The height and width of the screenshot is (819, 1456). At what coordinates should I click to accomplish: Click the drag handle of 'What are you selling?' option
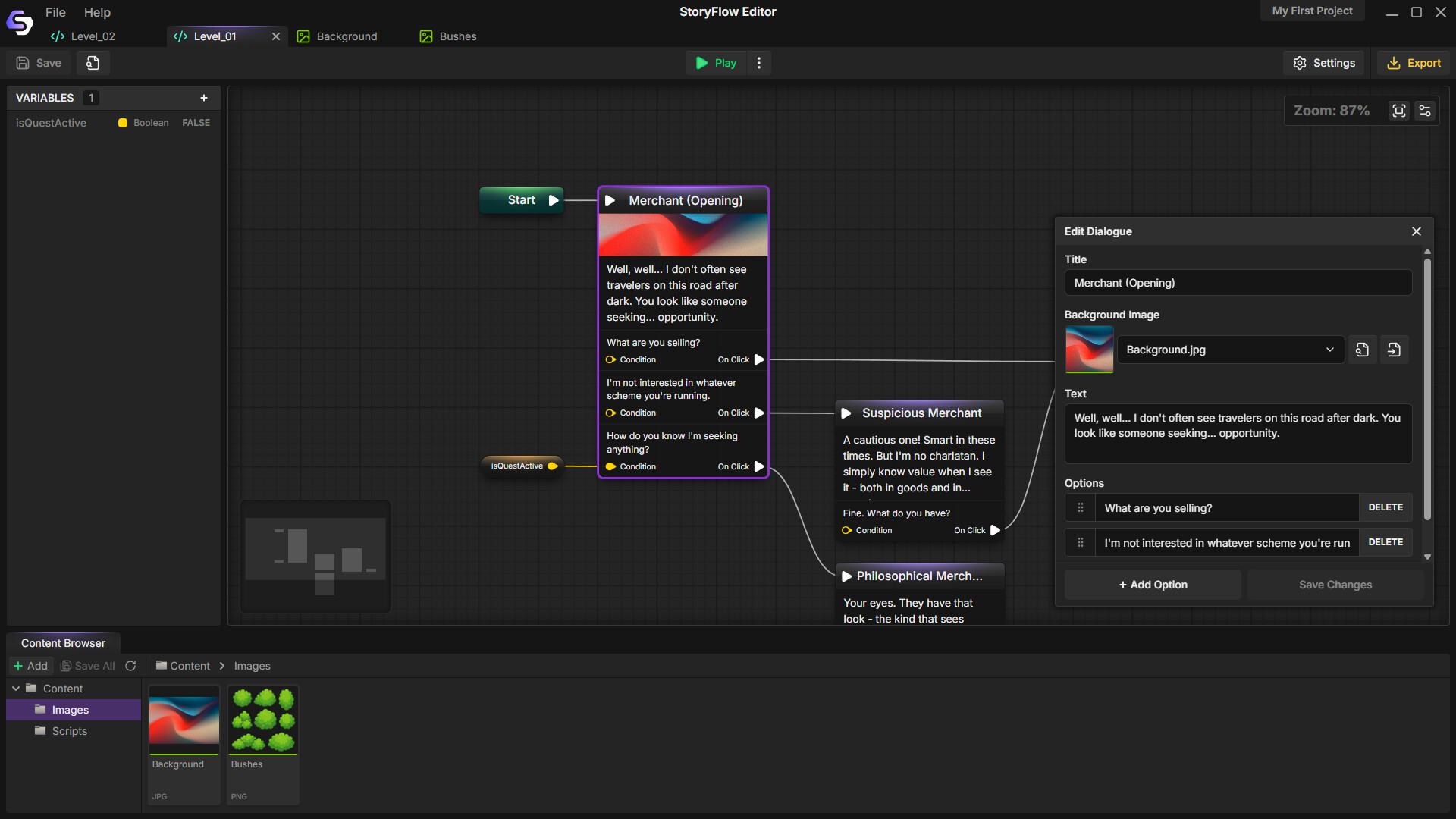click(1081, 508)
